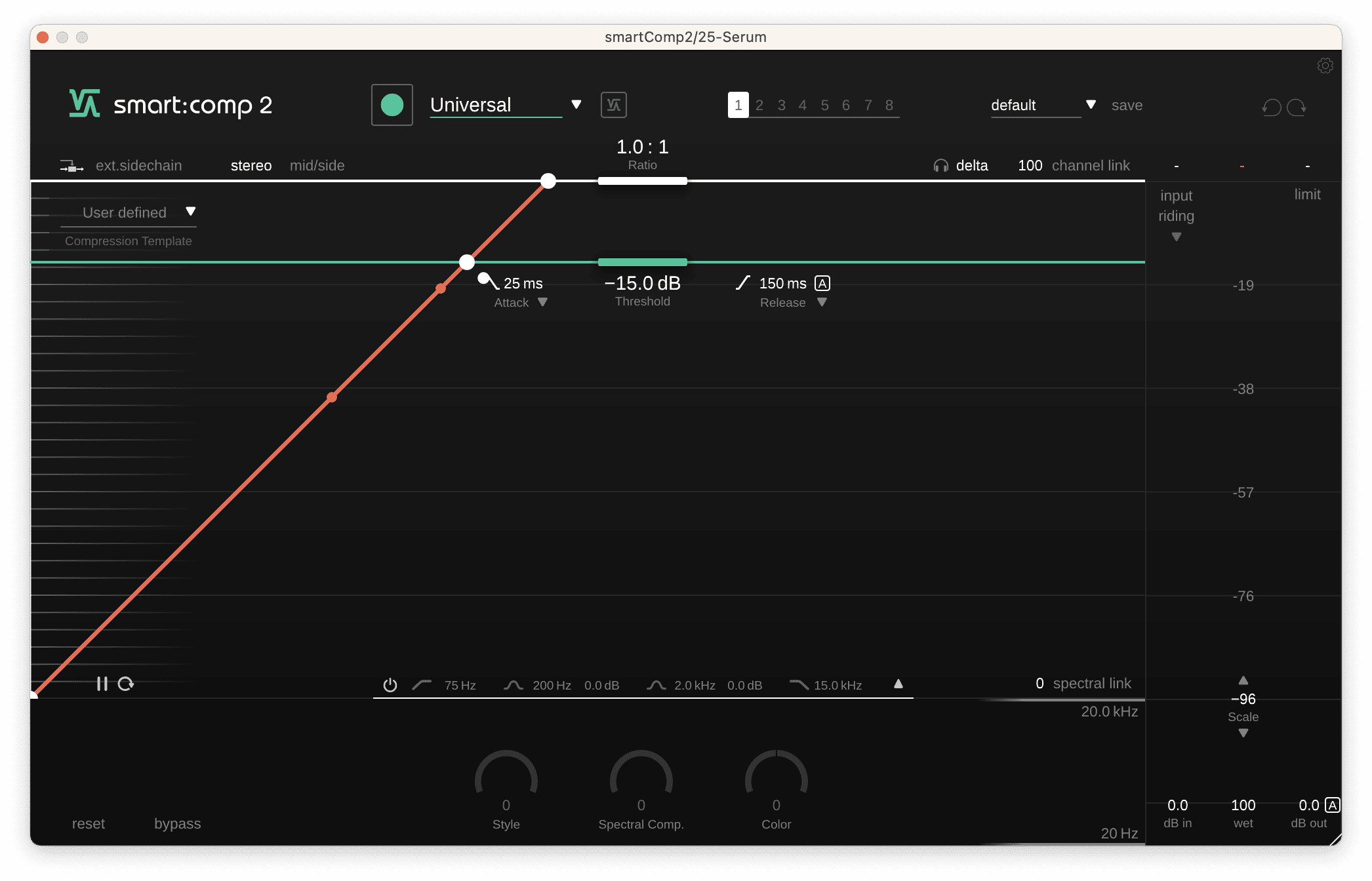Click the save preset button
Image resolution: width=1372 pixels, height=881 pixels.
click(x=1127, y=105)
